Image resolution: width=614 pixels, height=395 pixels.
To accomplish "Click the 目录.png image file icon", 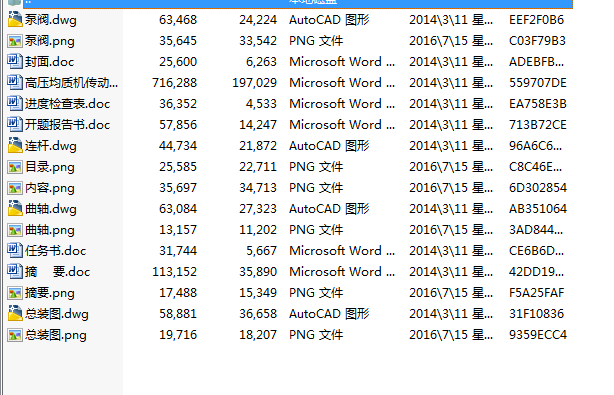I will click(15, 167).
